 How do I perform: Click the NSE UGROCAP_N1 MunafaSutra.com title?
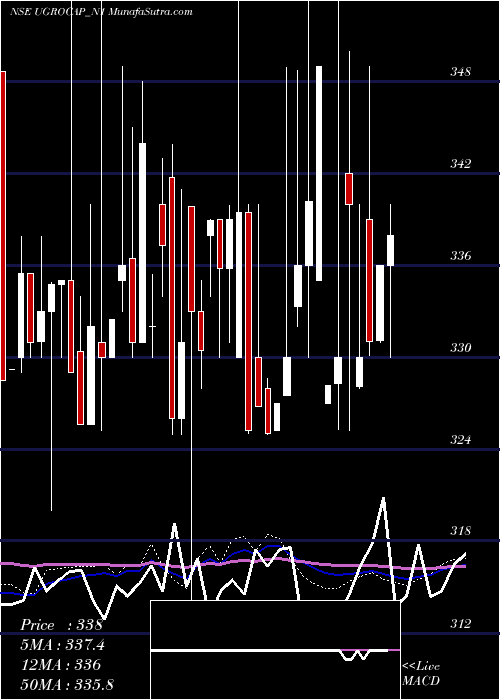tap(101, 12)
